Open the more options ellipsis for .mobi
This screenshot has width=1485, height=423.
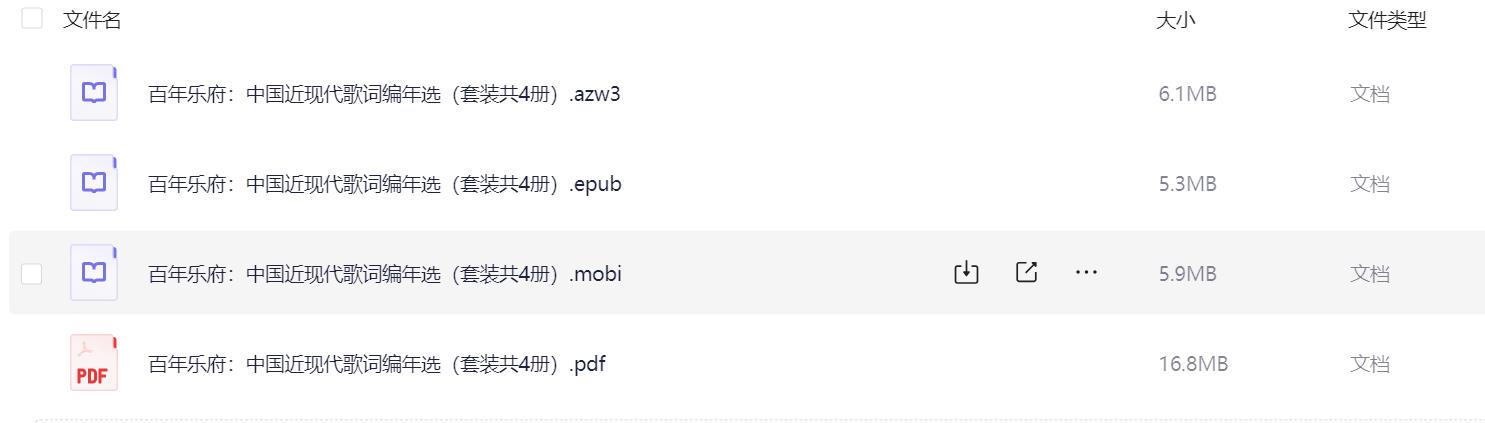coord(1086,272)
